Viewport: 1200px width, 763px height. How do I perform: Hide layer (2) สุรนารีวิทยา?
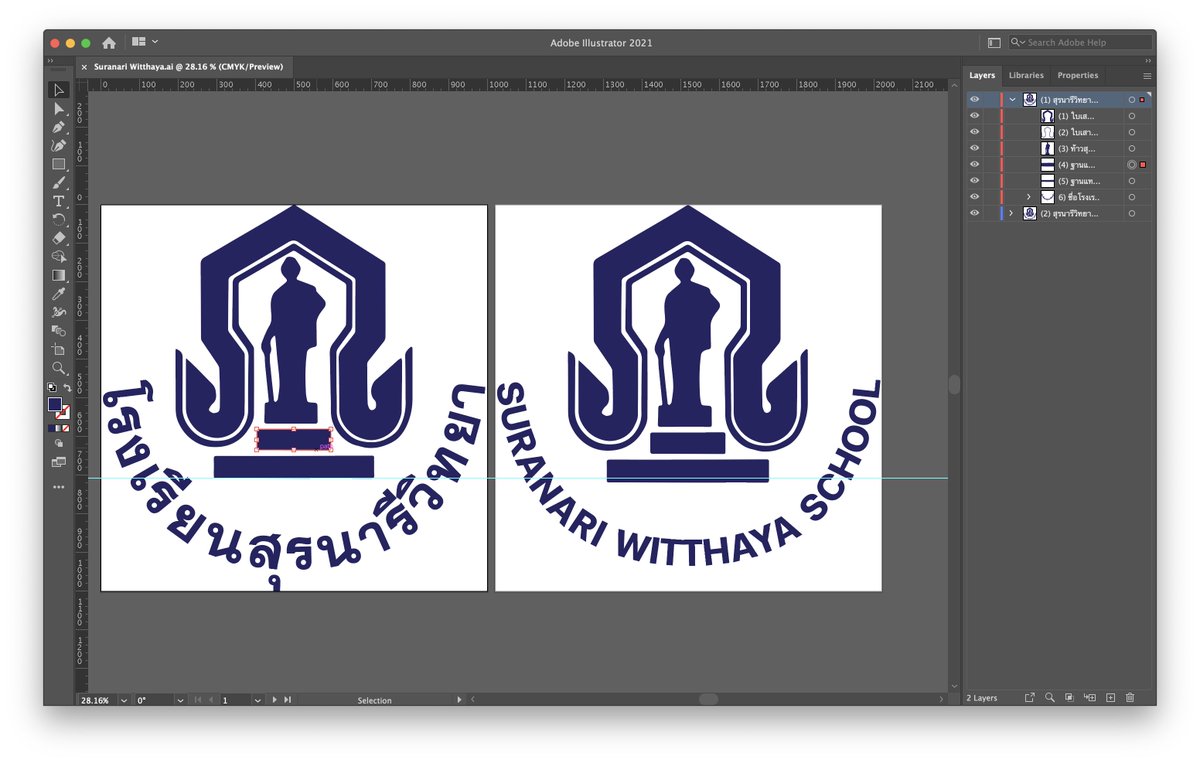tap(974, 213)
